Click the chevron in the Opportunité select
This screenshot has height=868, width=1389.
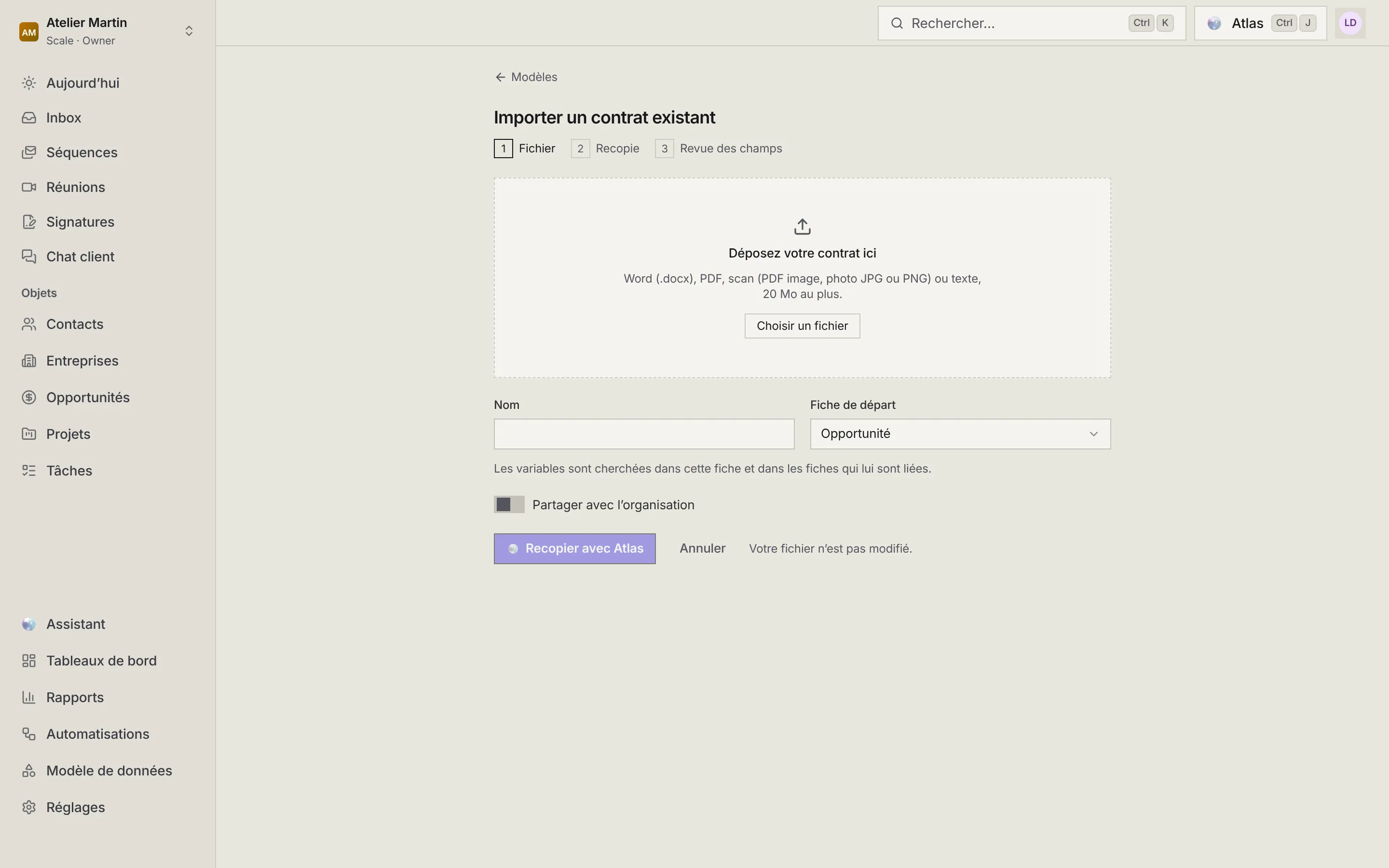click(1093, 434)
